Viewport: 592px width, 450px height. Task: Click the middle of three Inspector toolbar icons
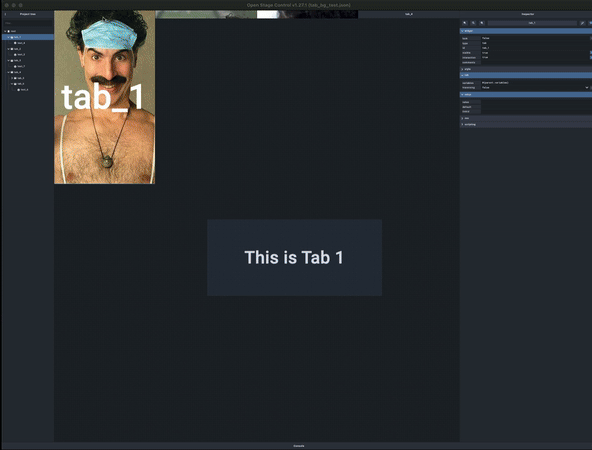473,23
